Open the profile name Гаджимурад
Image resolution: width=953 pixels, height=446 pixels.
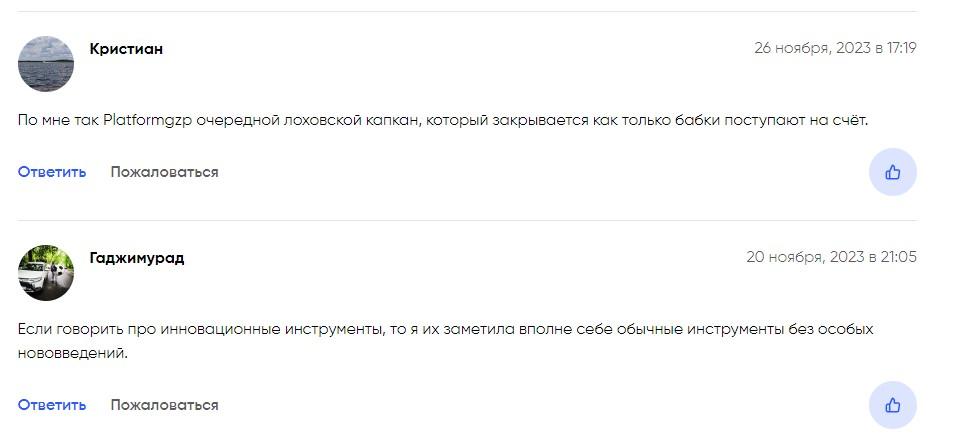pyautogui.click(x=137, y=258)
